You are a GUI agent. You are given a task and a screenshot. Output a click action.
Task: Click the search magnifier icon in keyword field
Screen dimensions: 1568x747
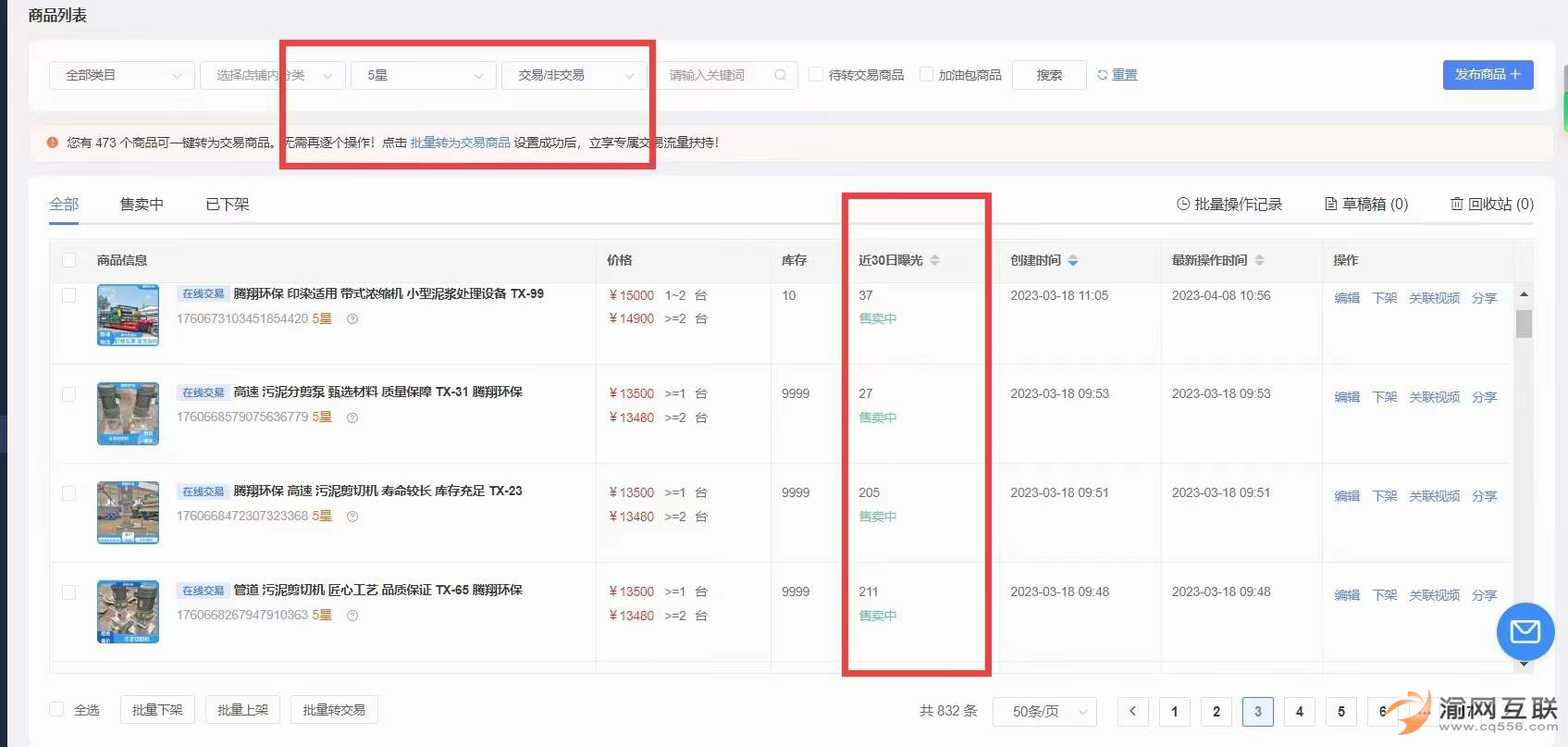(780, 75)
